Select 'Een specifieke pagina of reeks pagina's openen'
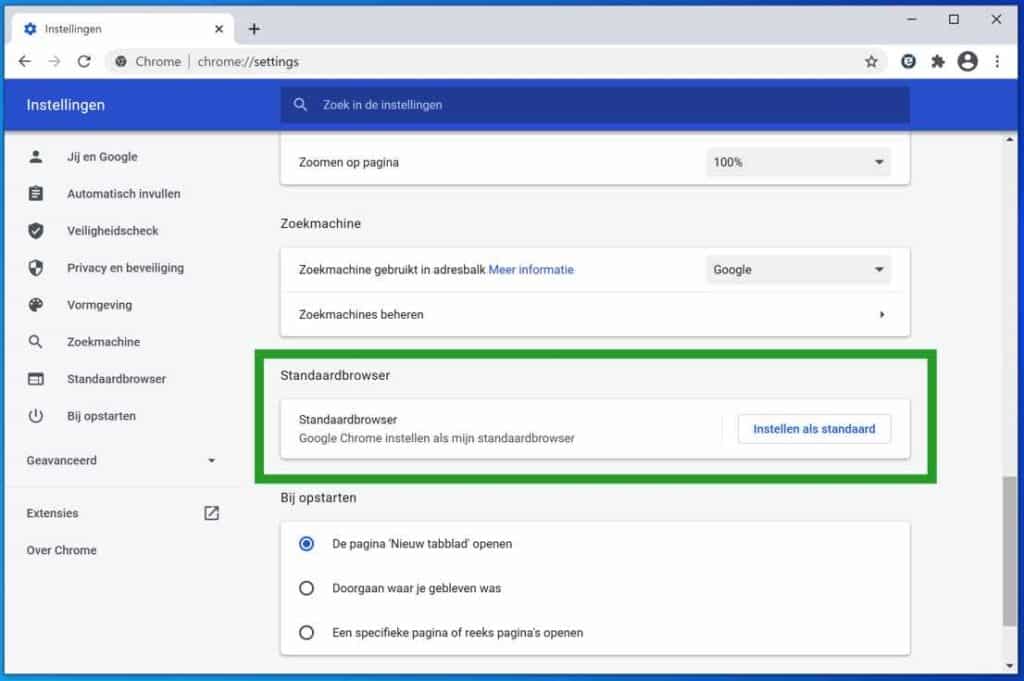The height and width of the screenshot is (681, 1024). pyautogui.click(x=307, y=632)
